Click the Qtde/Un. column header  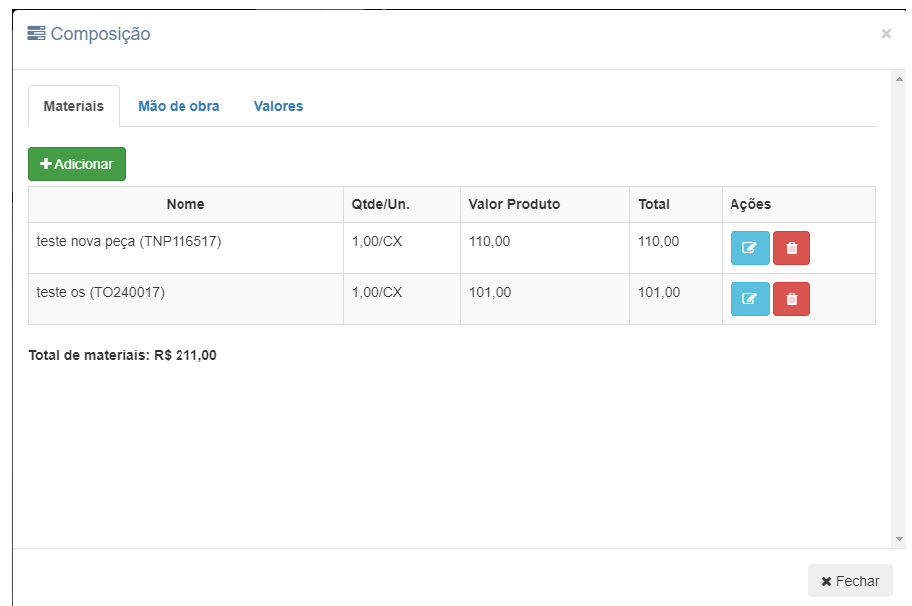click(x=381, y=204)
